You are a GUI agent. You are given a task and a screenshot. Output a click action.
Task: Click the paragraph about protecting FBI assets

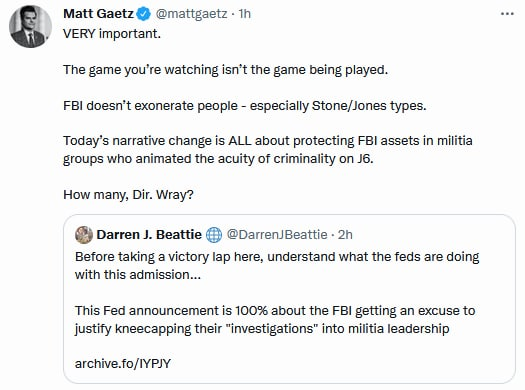(268, 150)
